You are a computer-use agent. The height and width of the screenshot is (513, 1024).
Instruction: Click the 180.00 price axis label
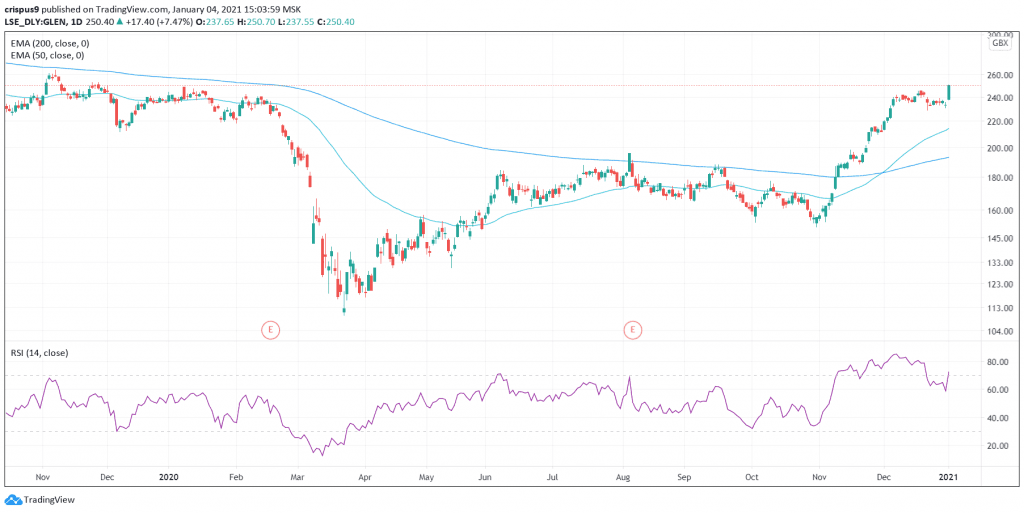1000,178
